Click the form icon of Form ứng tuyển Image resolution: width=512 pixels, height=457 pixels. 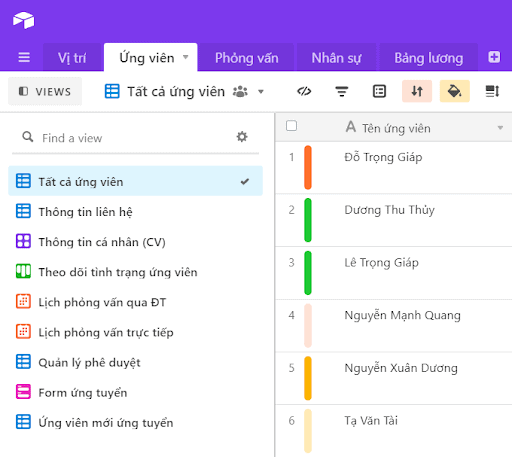pos(23,392)
